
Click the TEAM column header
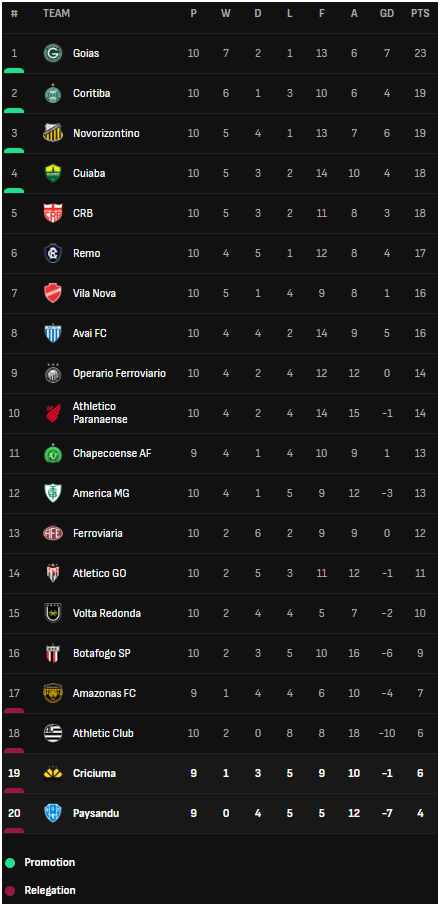click(x=57, y=13)
